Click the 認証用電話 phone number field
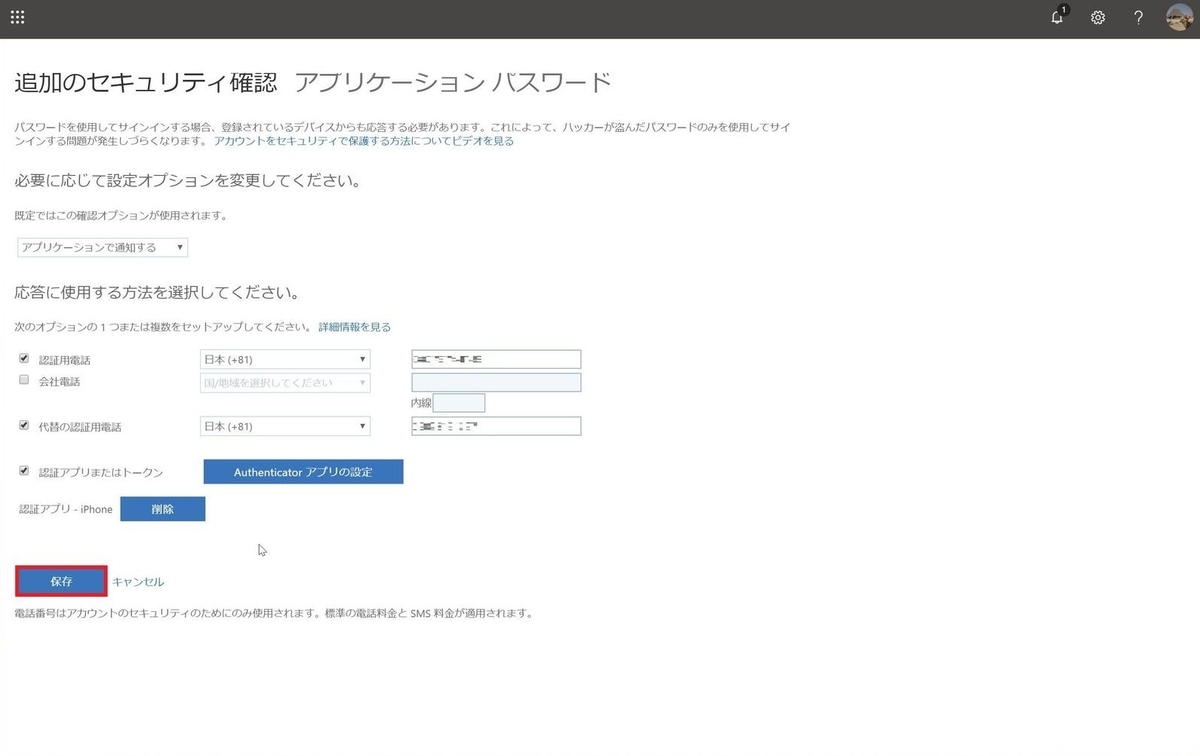Viewport: 1200px width, 756px height. 495,358
